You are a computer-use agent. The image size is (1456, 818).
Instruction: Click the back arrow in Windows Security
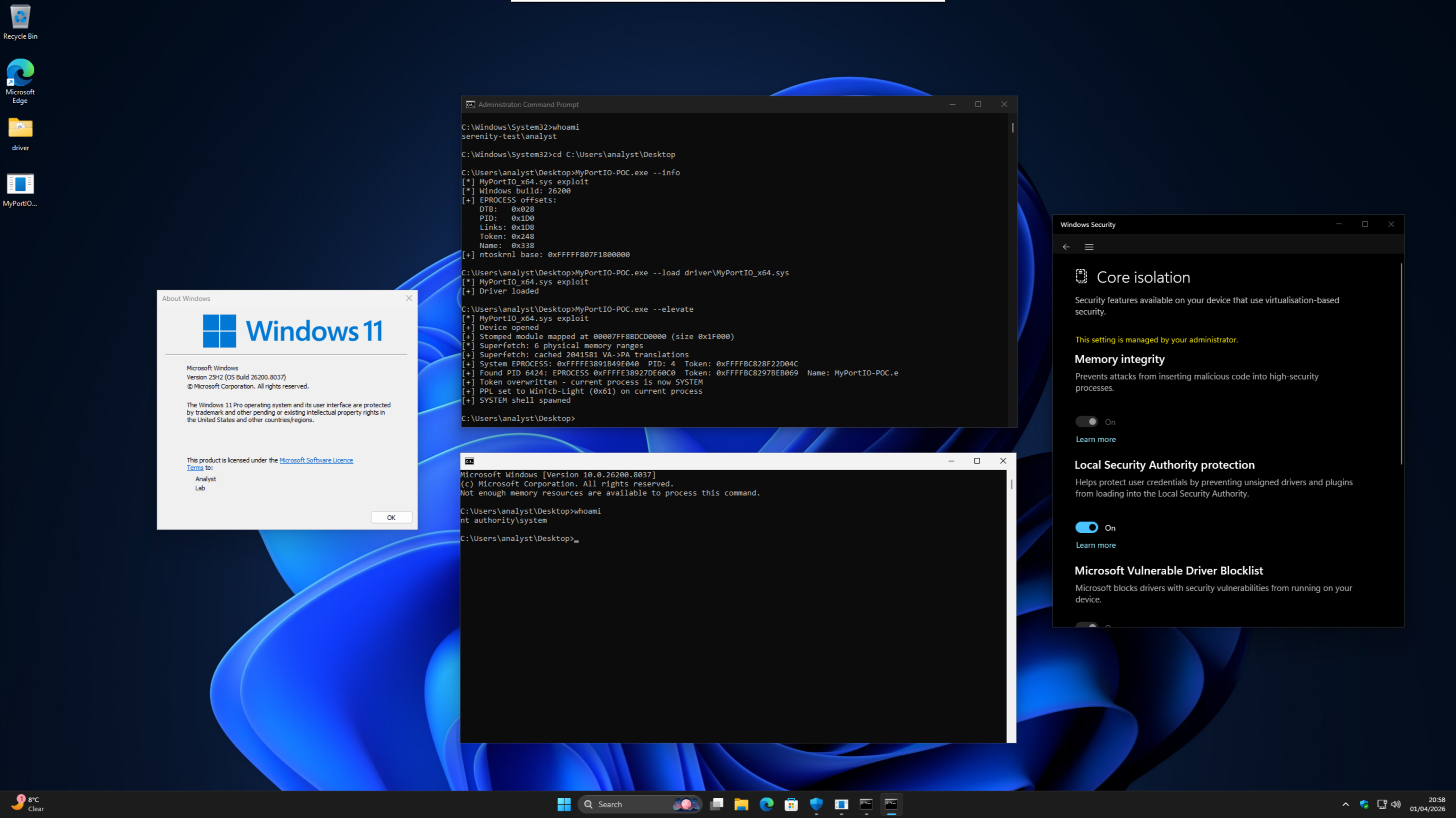1066,247
